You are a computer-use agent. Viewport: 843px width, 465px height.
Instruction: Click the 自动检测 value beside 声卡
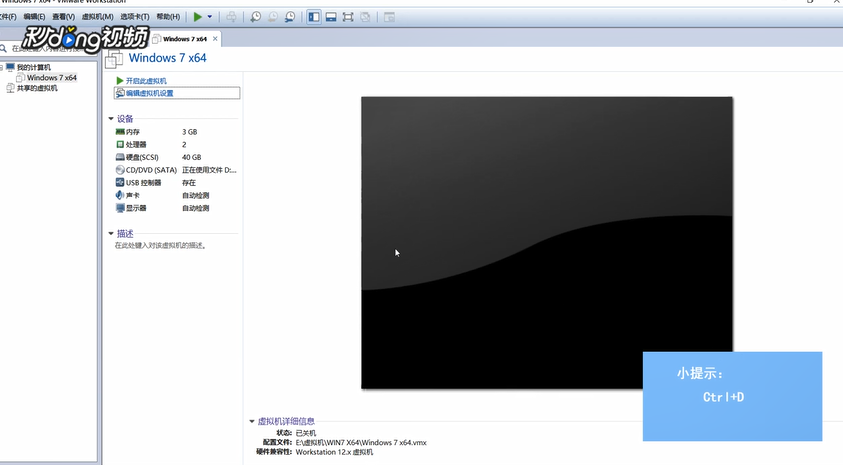(195, 196)
